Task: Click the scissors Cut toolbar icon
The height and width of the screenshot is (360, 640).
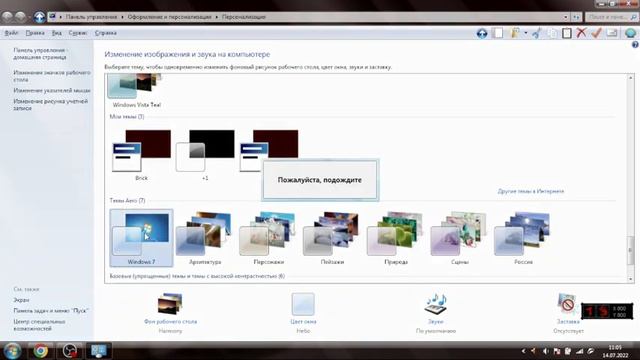Action: [x=537, y=33]
